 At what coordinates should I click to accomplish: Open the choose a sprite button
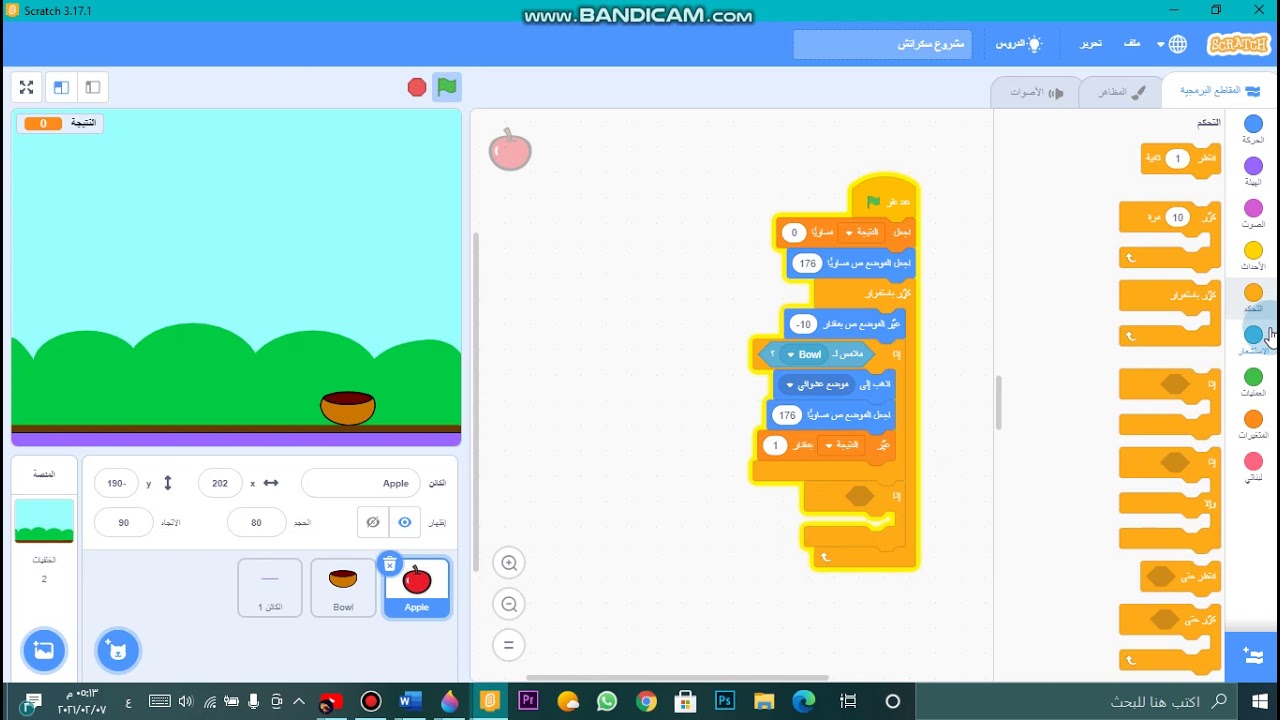tap(117, 651)
